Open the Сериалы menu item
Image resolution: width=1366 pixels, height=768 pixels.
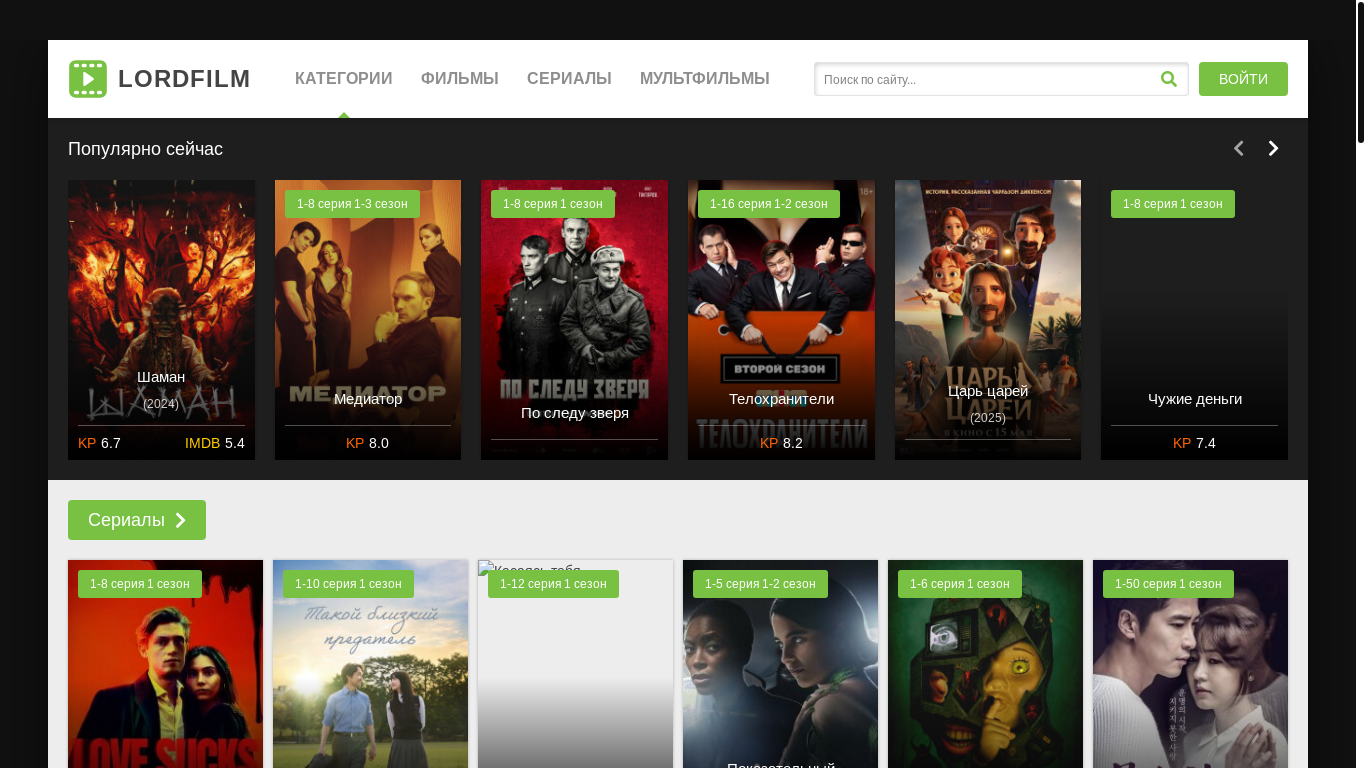pyautogui.click(x=569, y=79)
